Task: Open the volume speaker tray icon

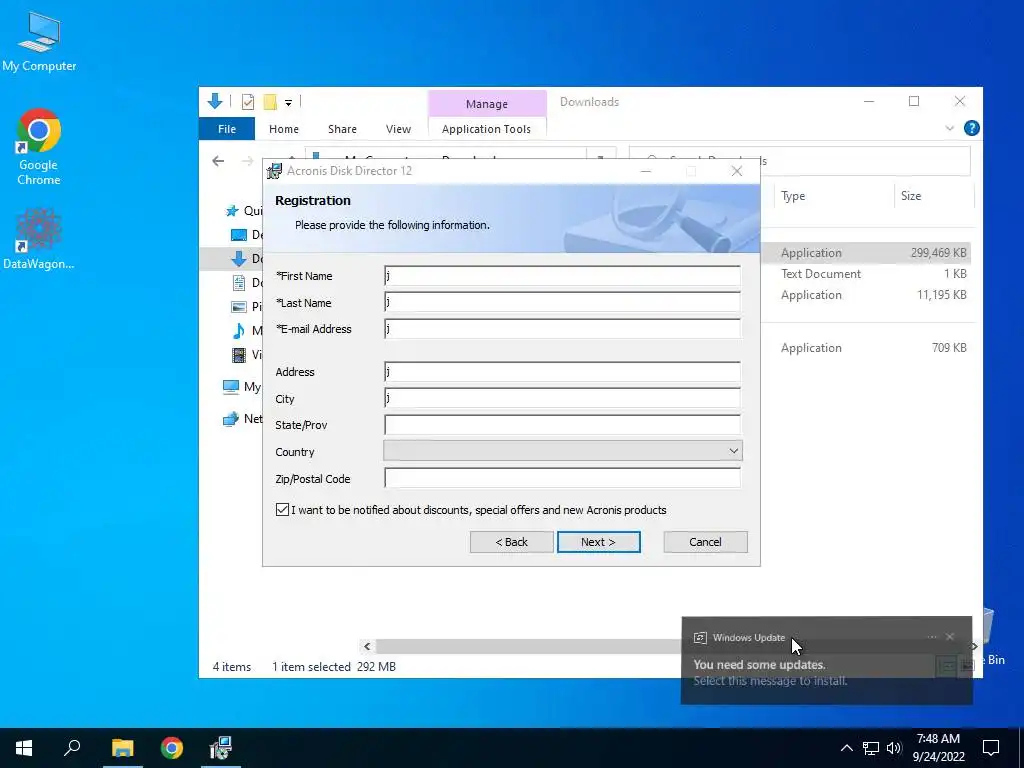Action: [894, 748]
